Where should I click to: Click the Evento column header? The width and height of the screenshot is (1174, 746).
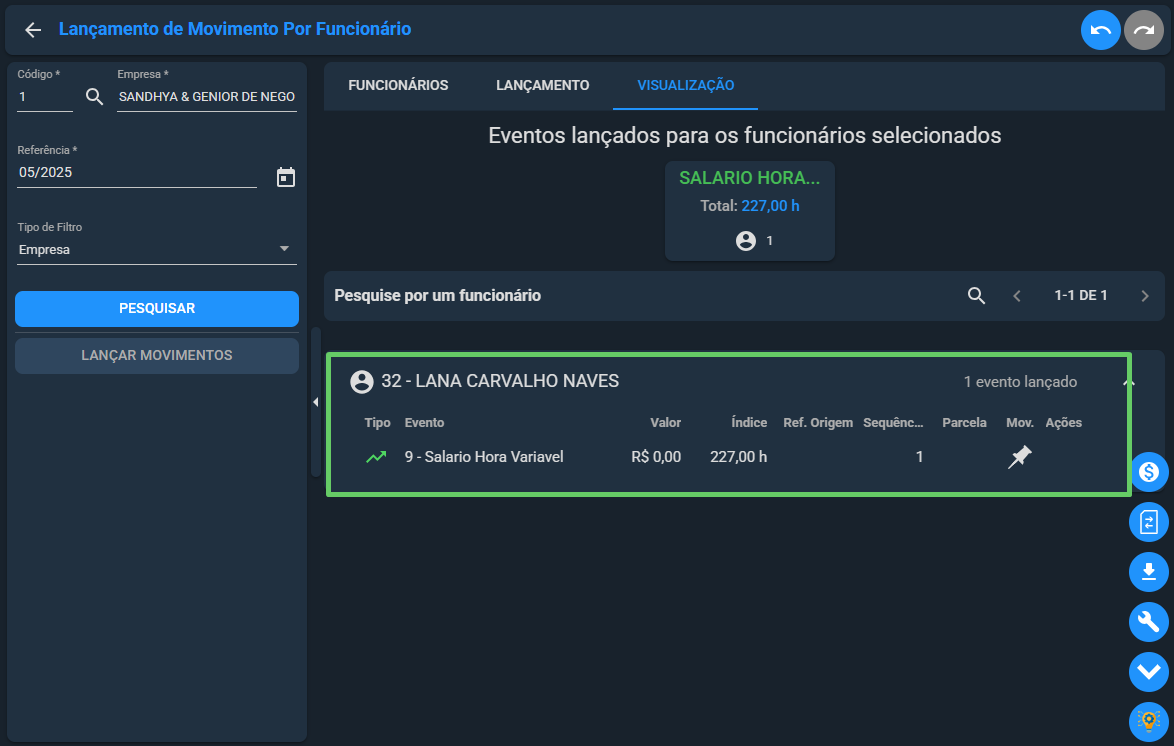(x=424, y=423)
